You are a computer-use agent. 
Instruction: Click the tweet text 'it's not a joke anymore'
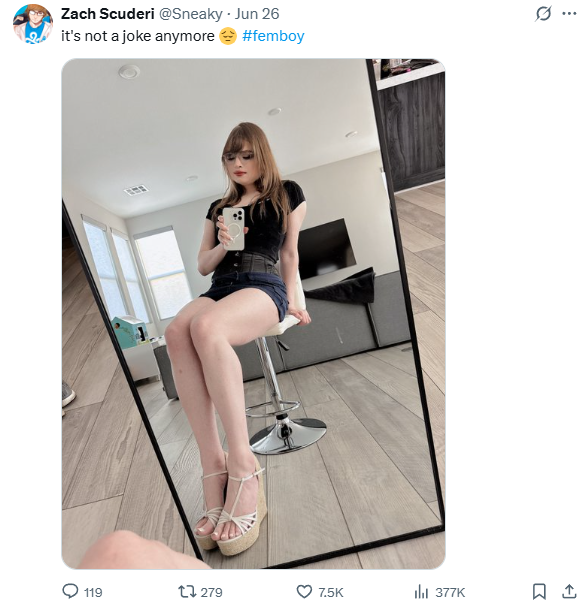pos(138,36)
